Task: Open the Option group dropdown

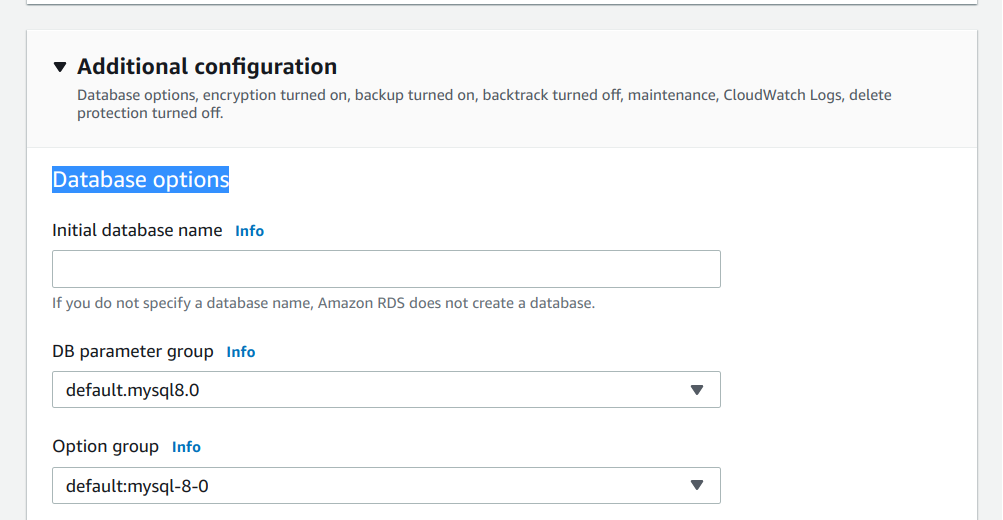Action: click(386, 486)
